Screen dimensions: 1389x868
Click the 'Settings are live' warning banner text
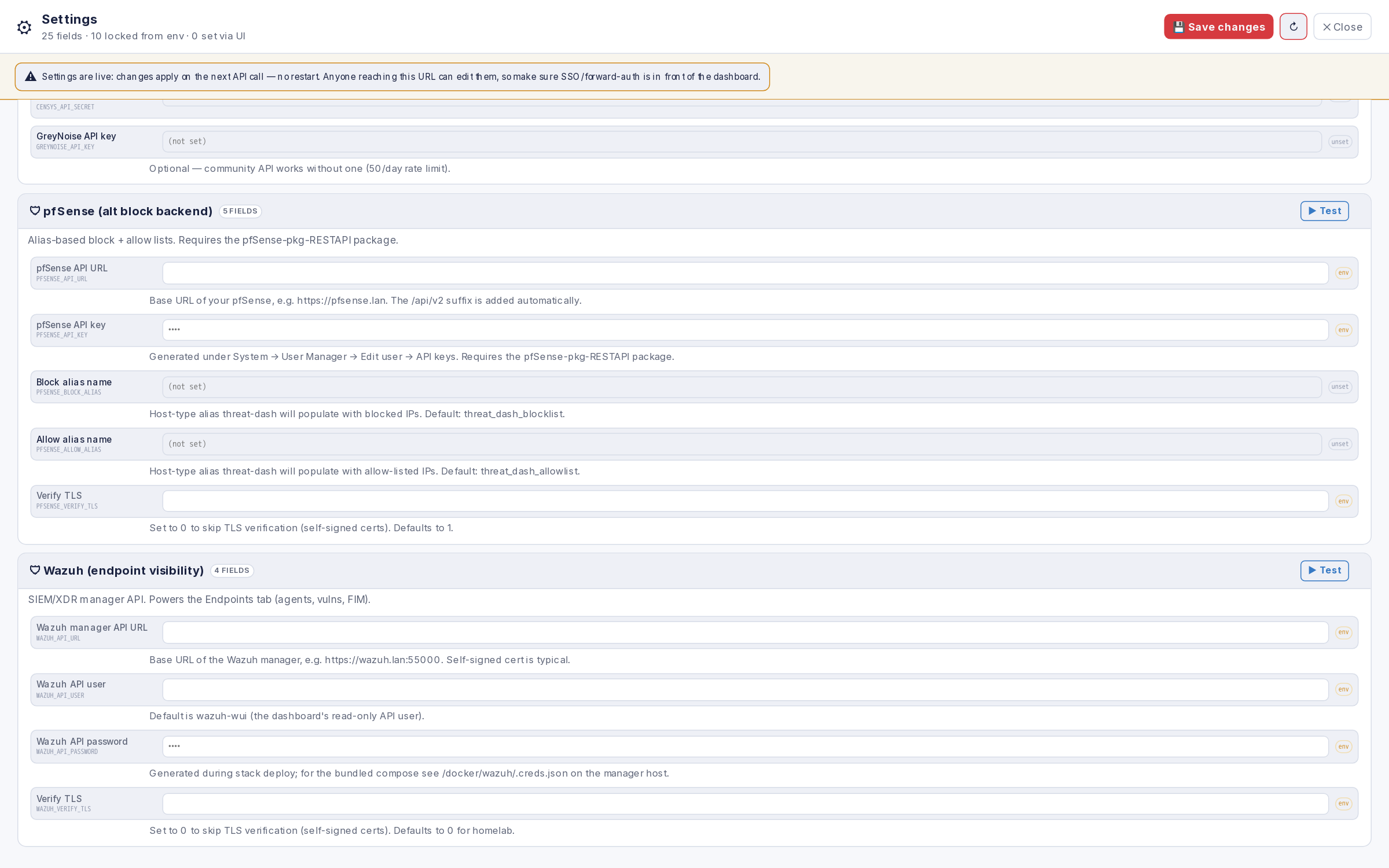click(x=401, y=76)
